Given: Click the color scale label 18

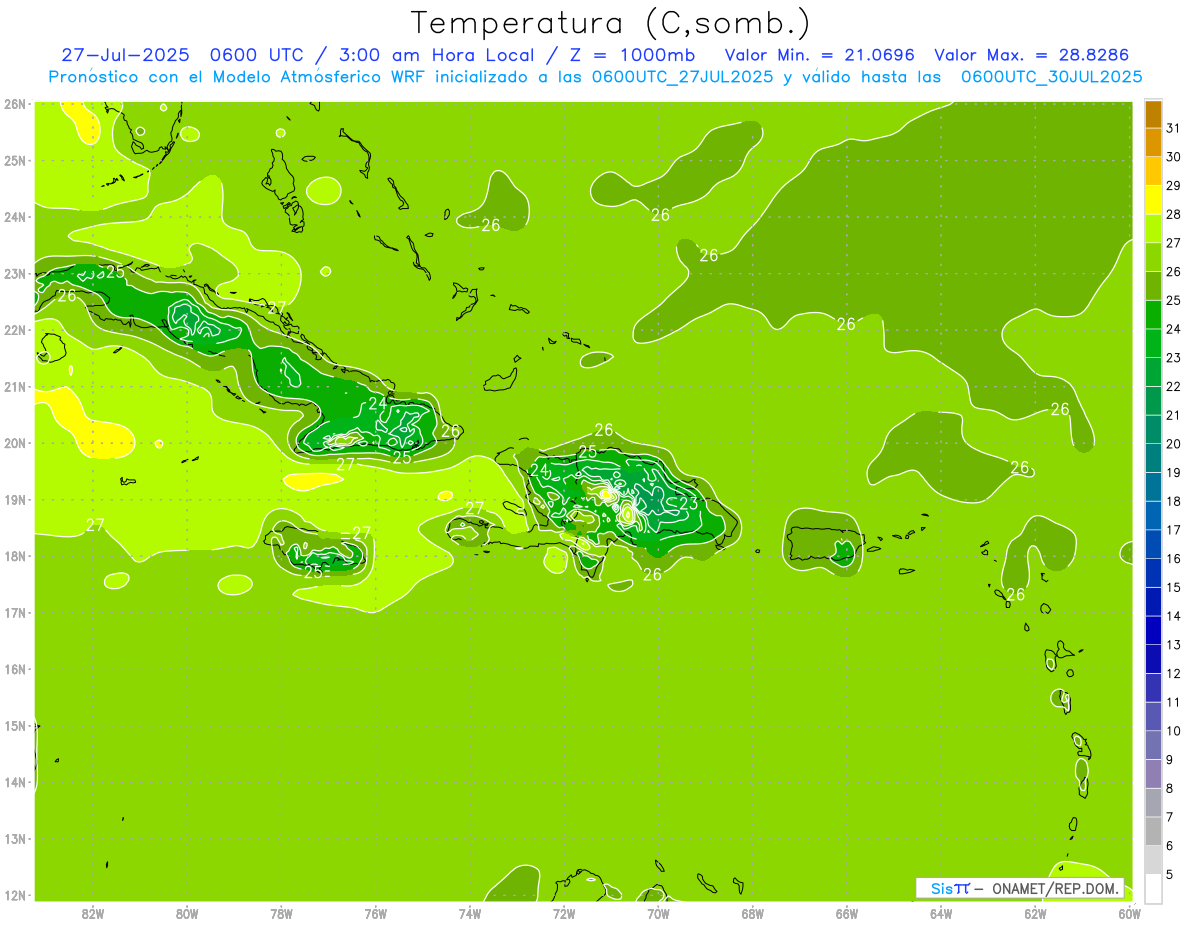Looking at the screenshot, I should point(1173,501).
